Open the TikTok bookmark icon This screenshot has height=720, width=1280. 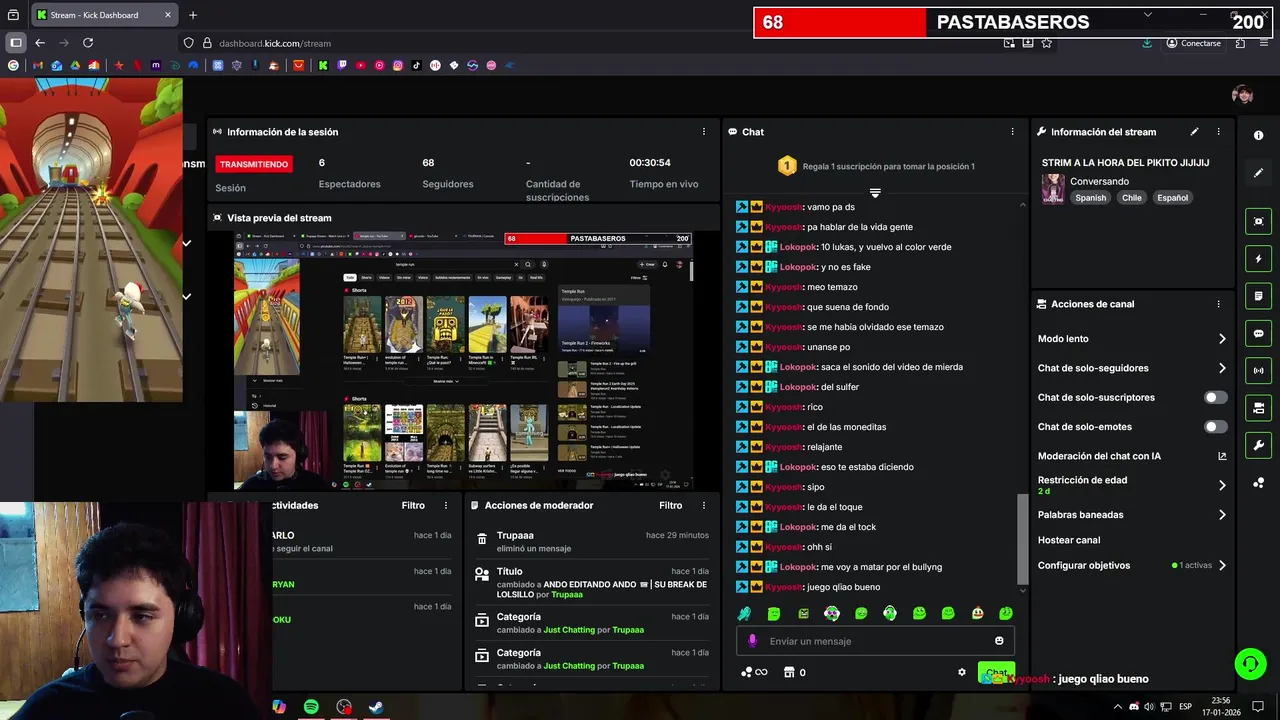coord(416,65)
